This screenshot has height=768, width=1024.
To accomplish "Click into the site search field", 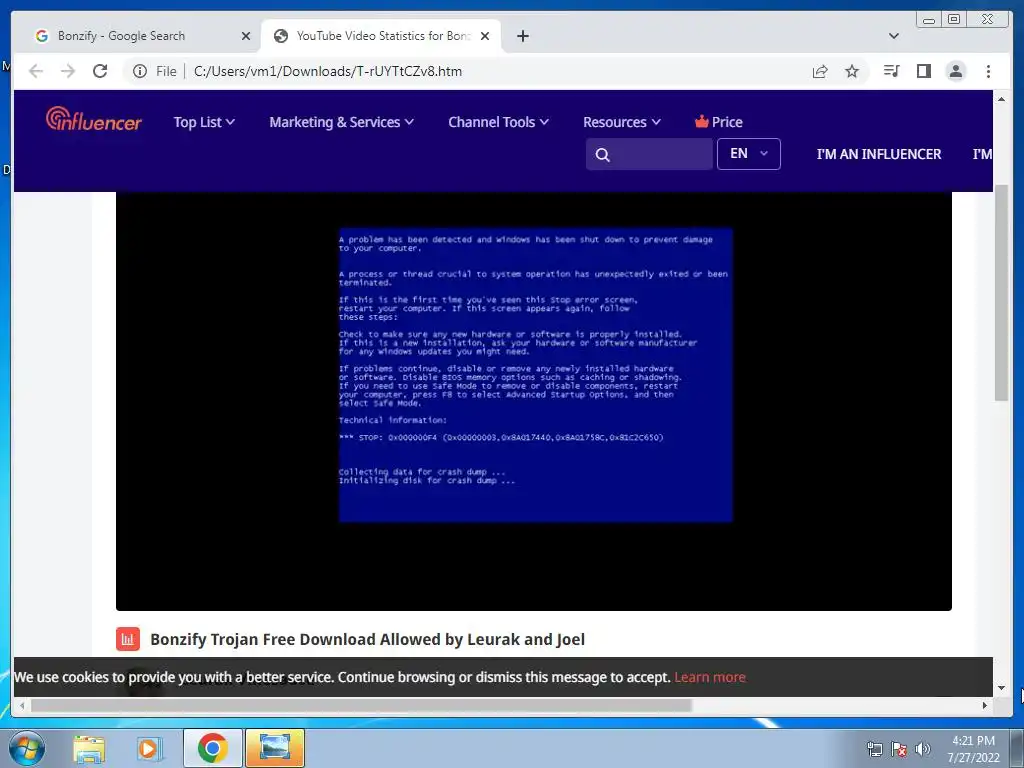I will pos(649,154).
